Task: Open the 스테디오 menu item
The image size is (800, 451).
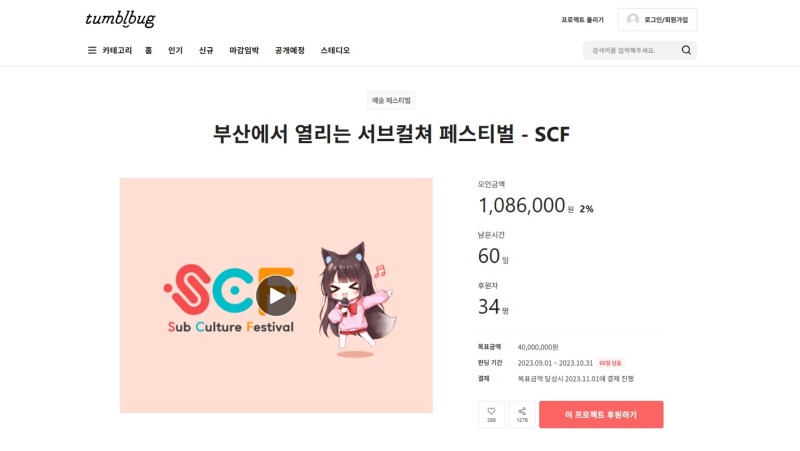Action: coord(335,50)
